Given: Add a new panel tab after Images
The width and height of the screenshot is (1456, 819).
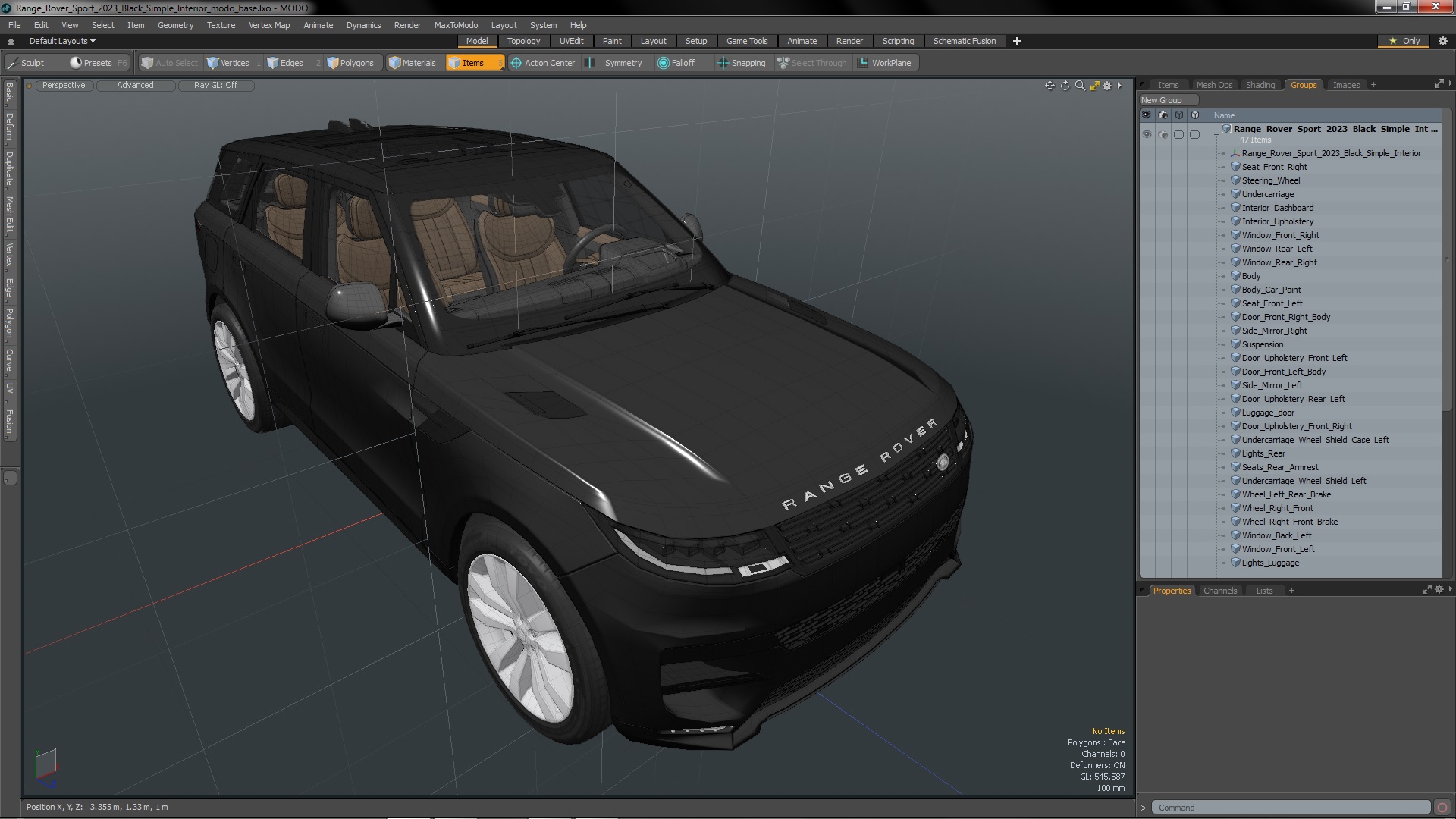Looking at the screenshot, I should (x=1373, y=85).
